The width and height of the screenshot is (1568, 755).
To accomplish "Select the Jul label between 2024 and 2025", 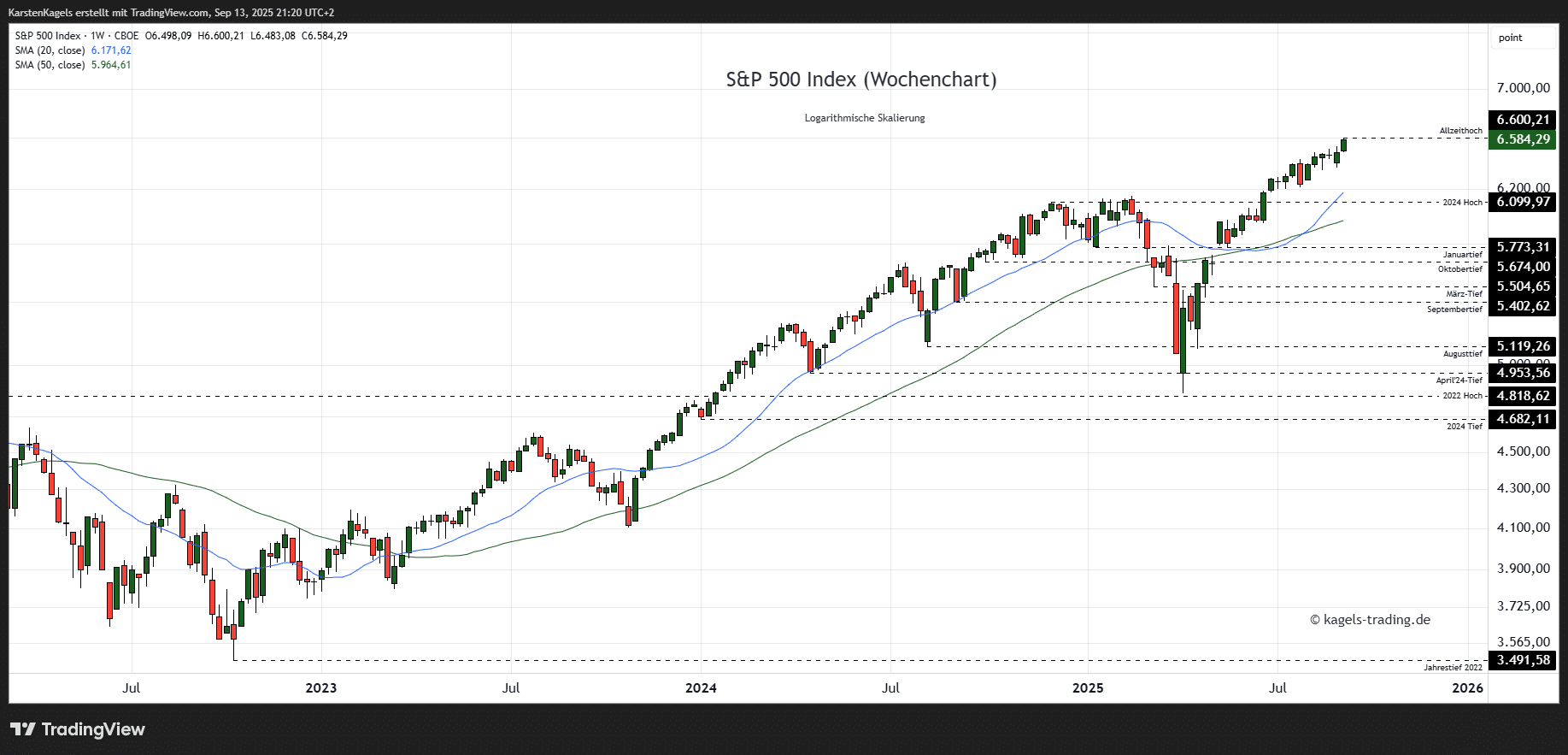I will pos(890,687).
